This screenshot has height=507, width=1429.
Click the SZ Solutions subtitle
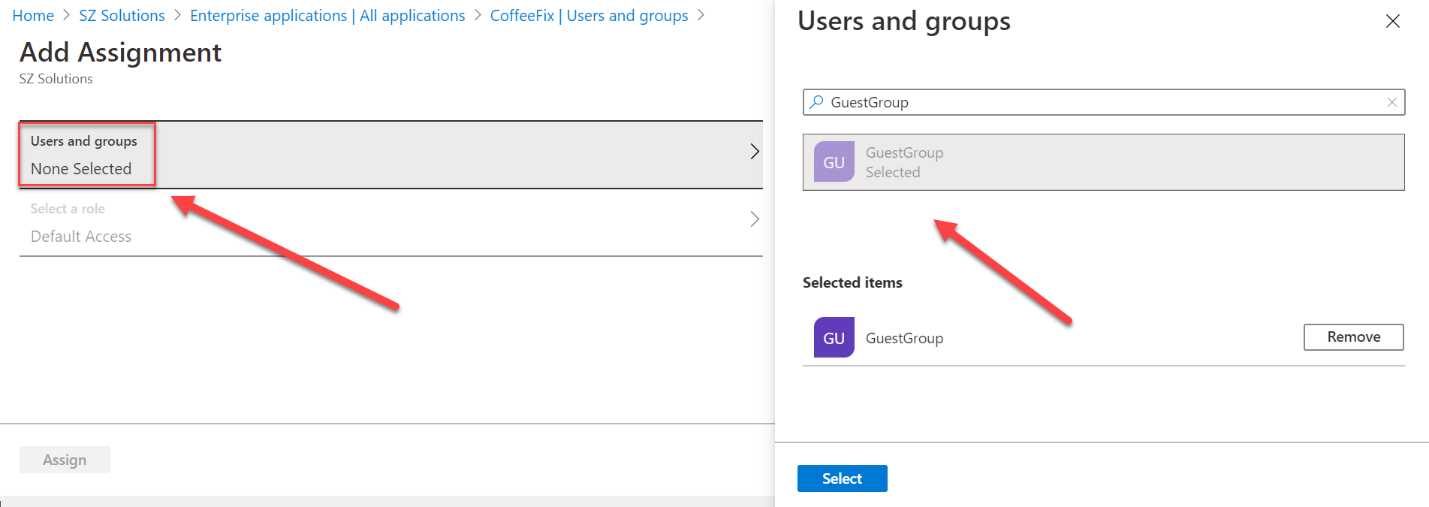point(56,79)
